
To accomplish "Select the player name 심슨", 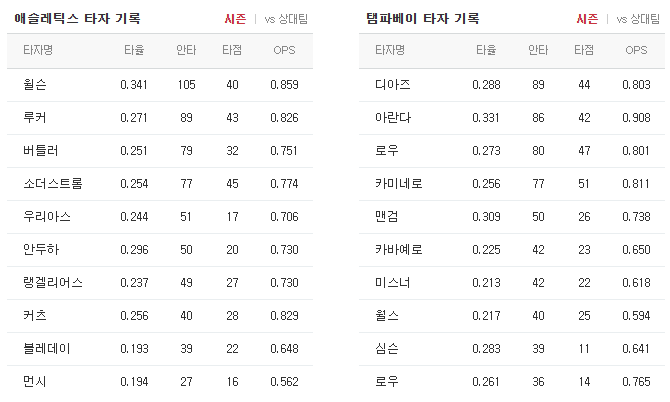I will [x=387, y=349].
